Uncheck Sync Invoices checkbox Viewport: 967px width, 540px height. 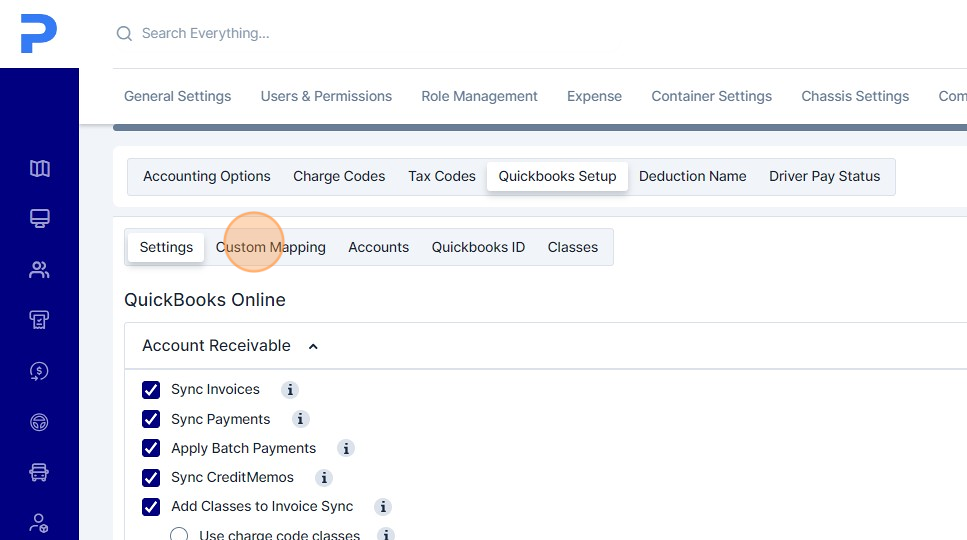(151, 390)
